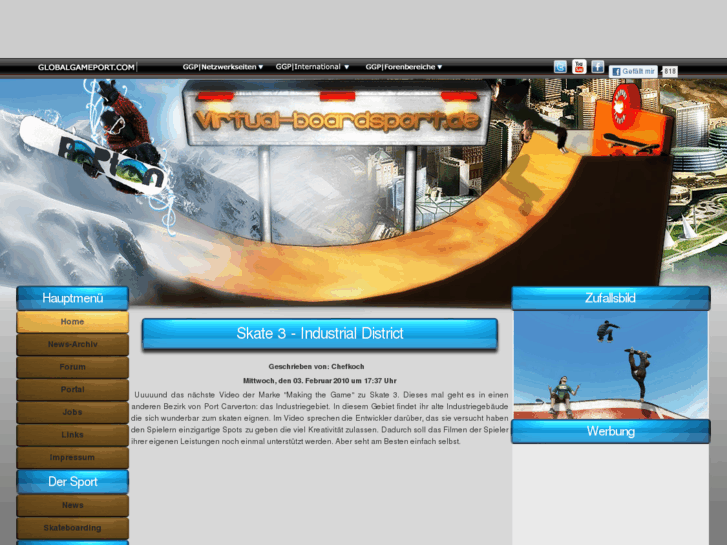
Task: Expand the GGP|Forenbereiche dropdown
Action: [403, 67]
